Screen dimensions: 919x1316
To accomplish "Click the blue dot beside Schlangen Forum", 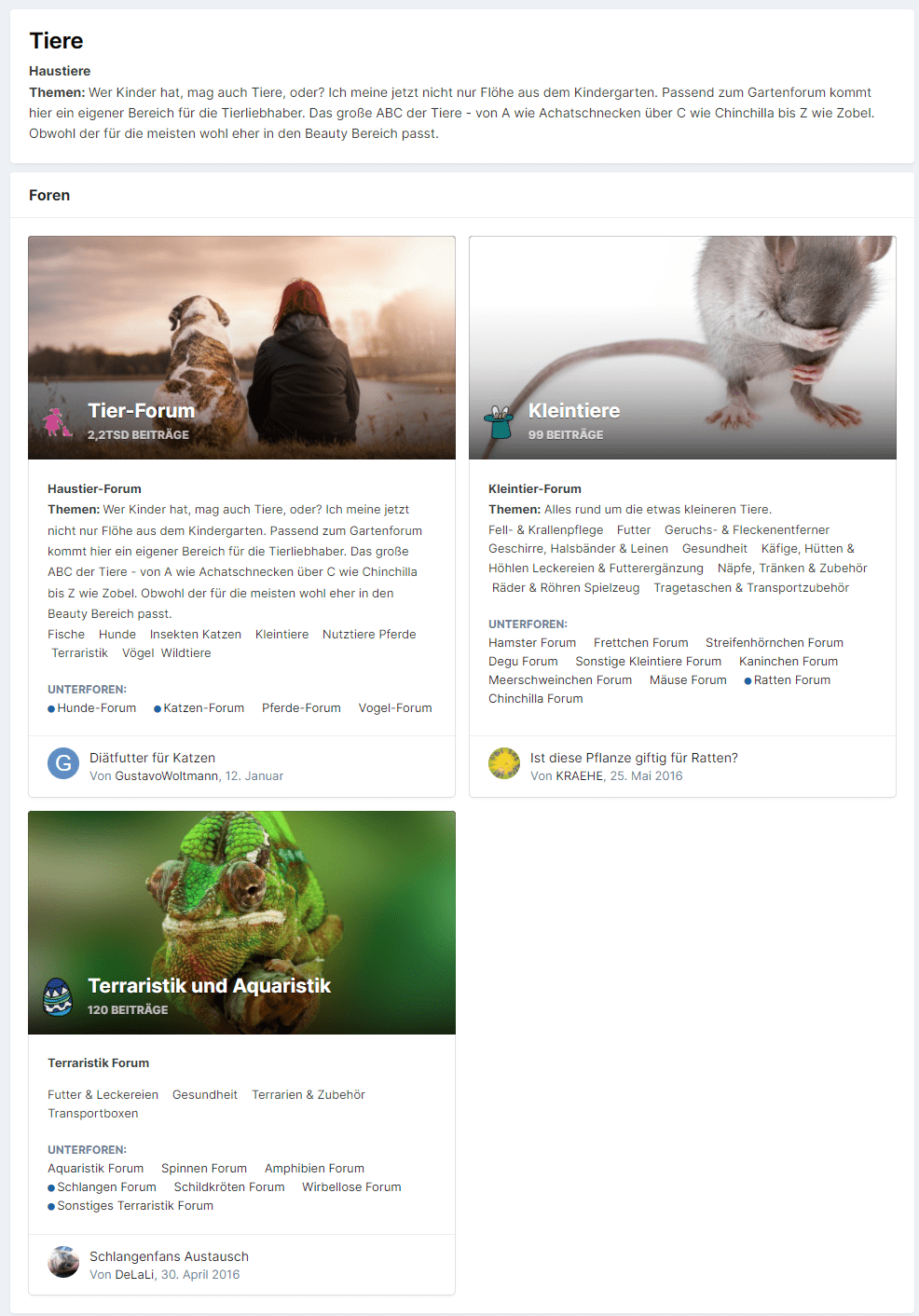I will [51, 1187].
